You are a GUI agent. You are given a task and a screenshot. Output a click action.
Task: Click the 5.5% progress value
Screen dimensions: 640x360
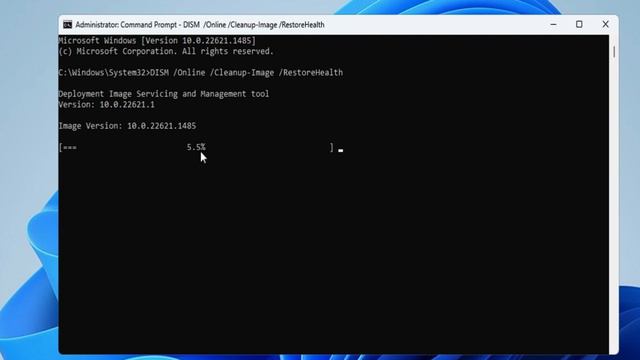click(x=196, y=147)
